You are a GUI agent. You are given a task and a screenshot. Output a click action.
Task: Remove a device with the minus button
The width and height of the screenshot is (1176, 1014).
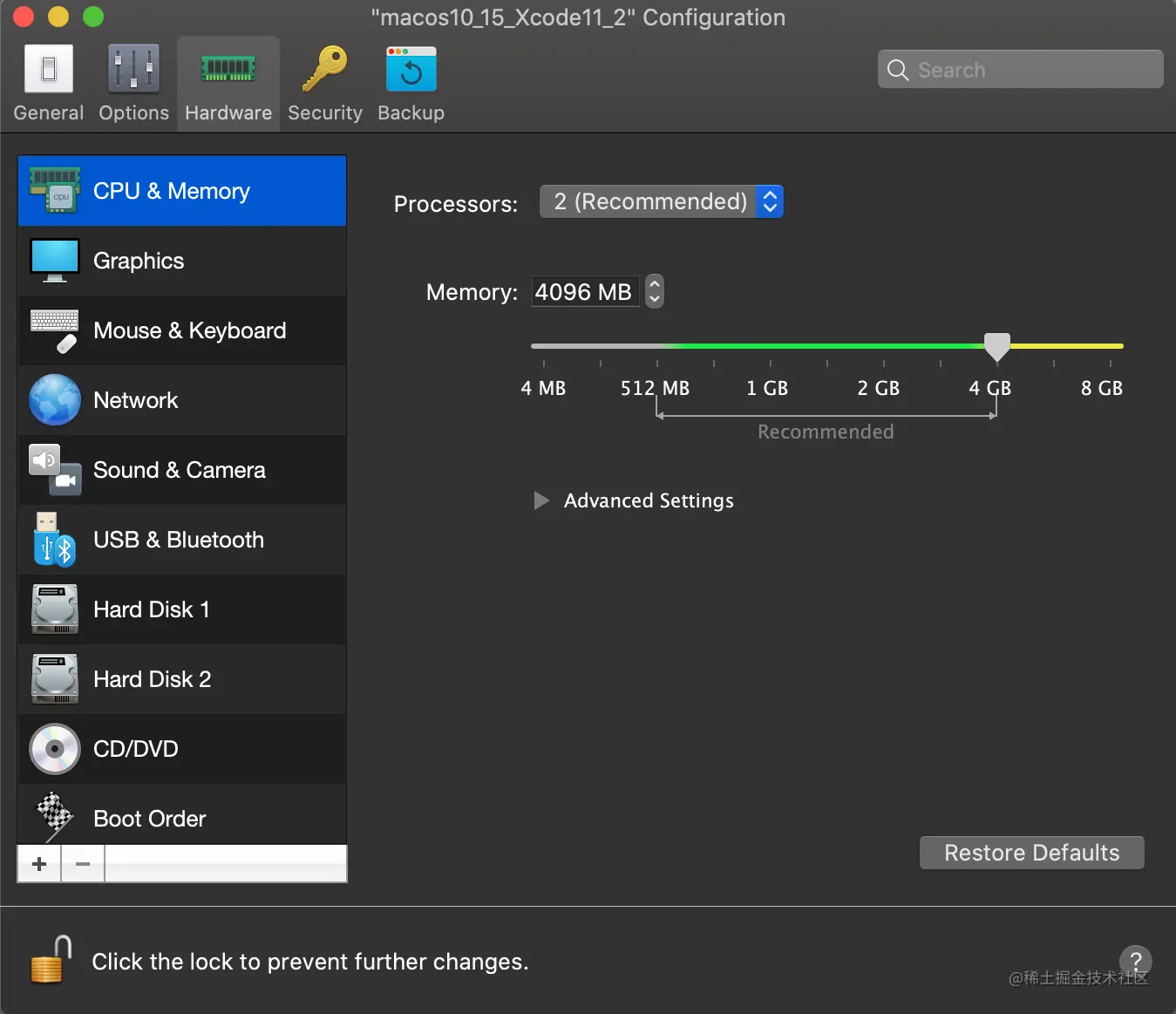83,864
